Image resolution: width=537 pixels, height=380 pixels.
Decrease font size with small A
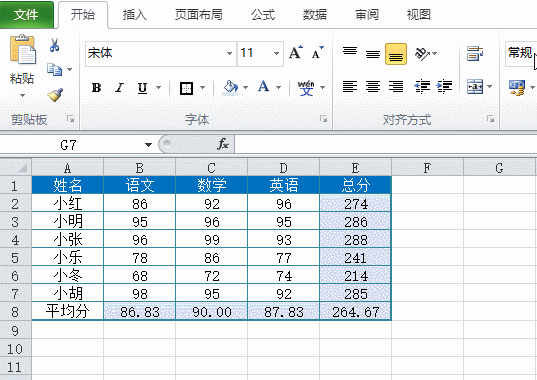[x=317, y=53]
